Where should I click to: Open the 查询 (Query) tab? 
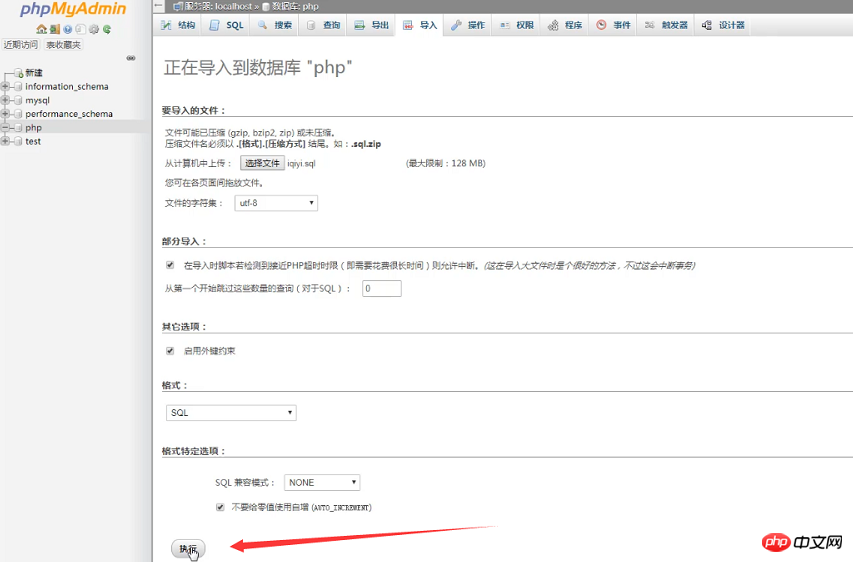(x=323, y=25)
